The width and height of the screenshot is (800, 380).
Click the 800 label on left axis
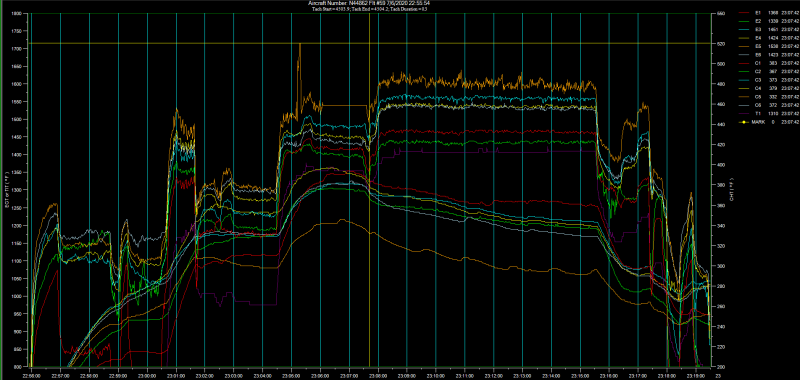(x=18, y=367)
